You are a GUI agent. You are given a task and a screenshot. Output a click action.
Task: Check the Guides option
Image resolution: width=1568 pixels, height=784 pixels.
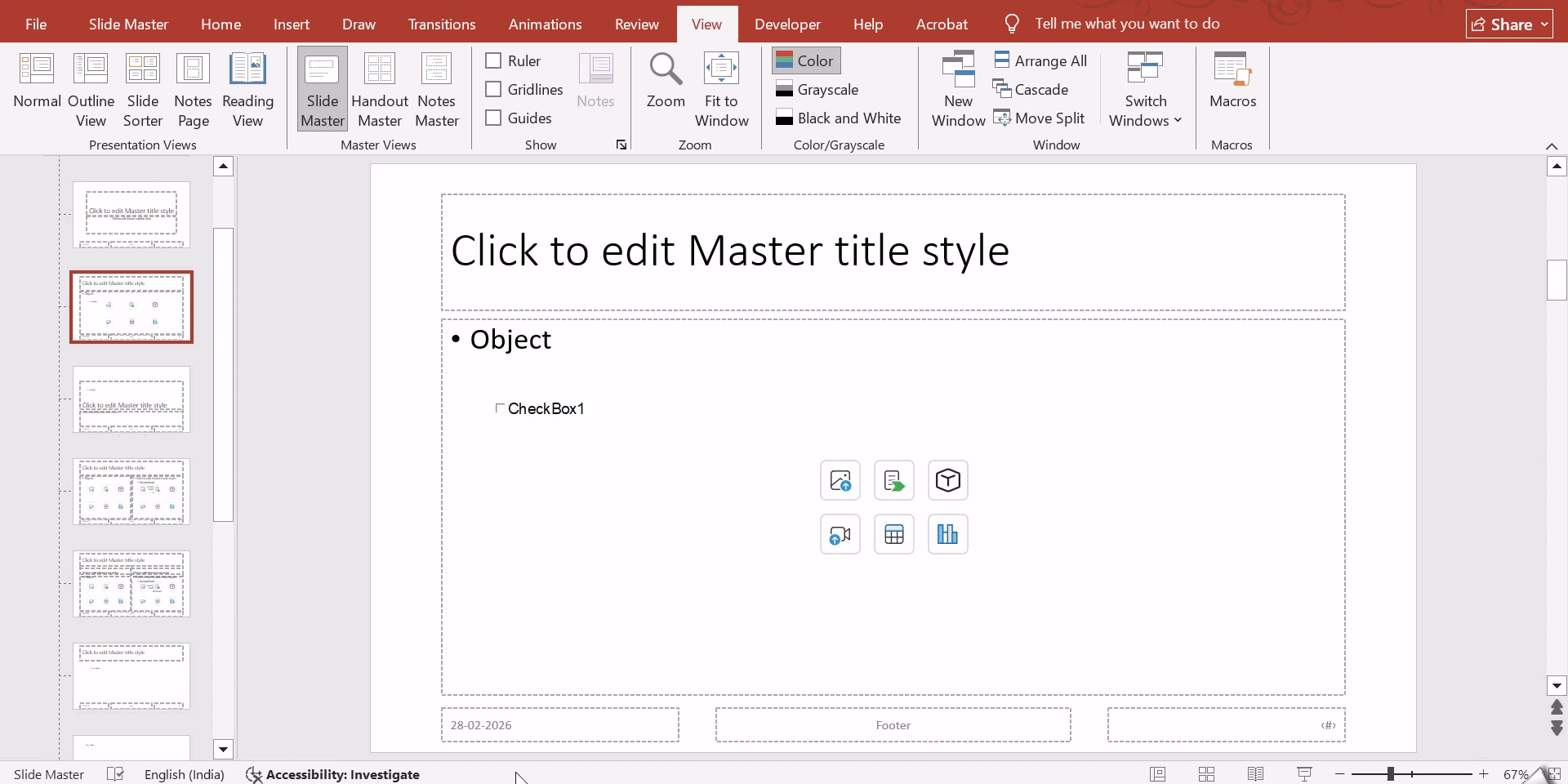(x=492, y=118)
